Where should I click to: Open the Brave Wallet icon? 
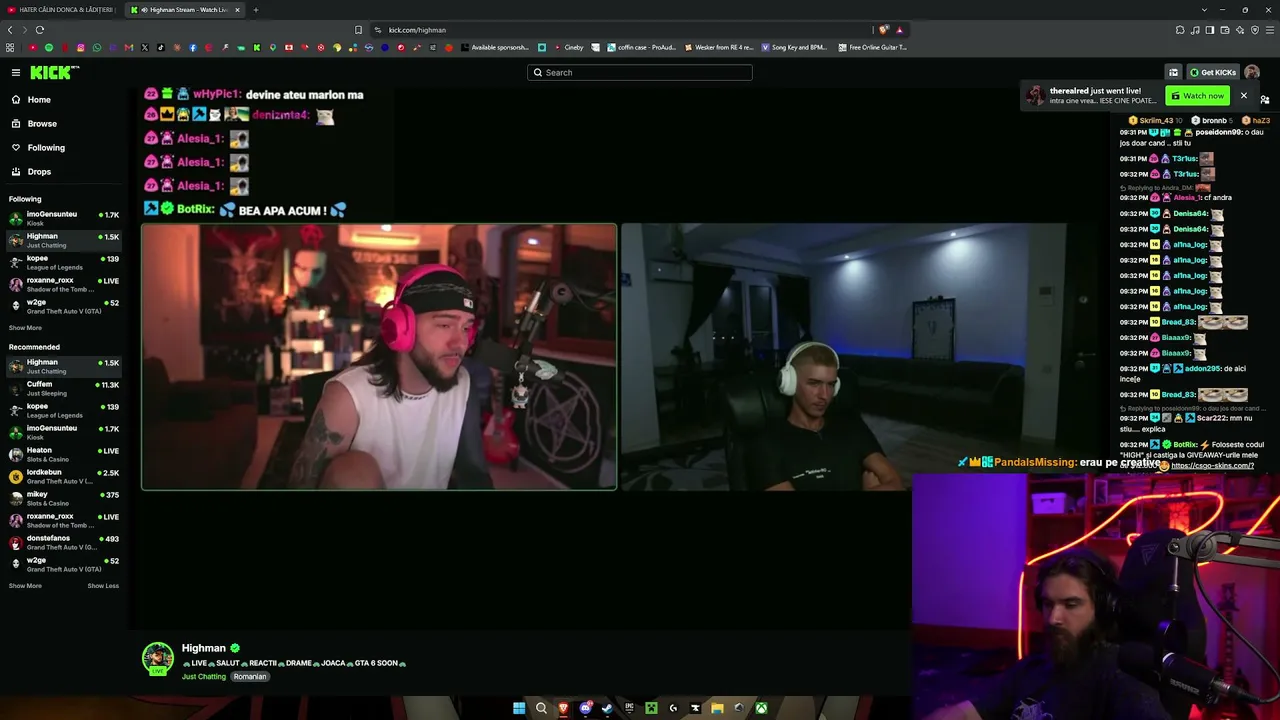pyautogui.click(x=1225, y=30)
